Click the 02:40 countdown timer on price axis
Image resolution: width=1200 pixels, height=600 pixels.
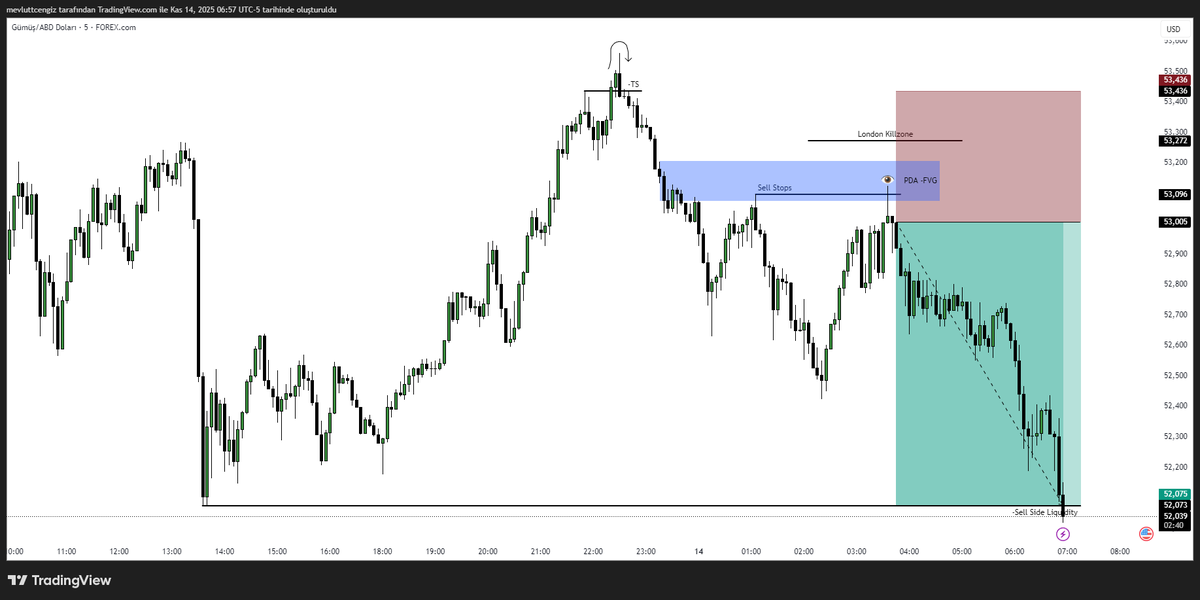click(1175, 526)
